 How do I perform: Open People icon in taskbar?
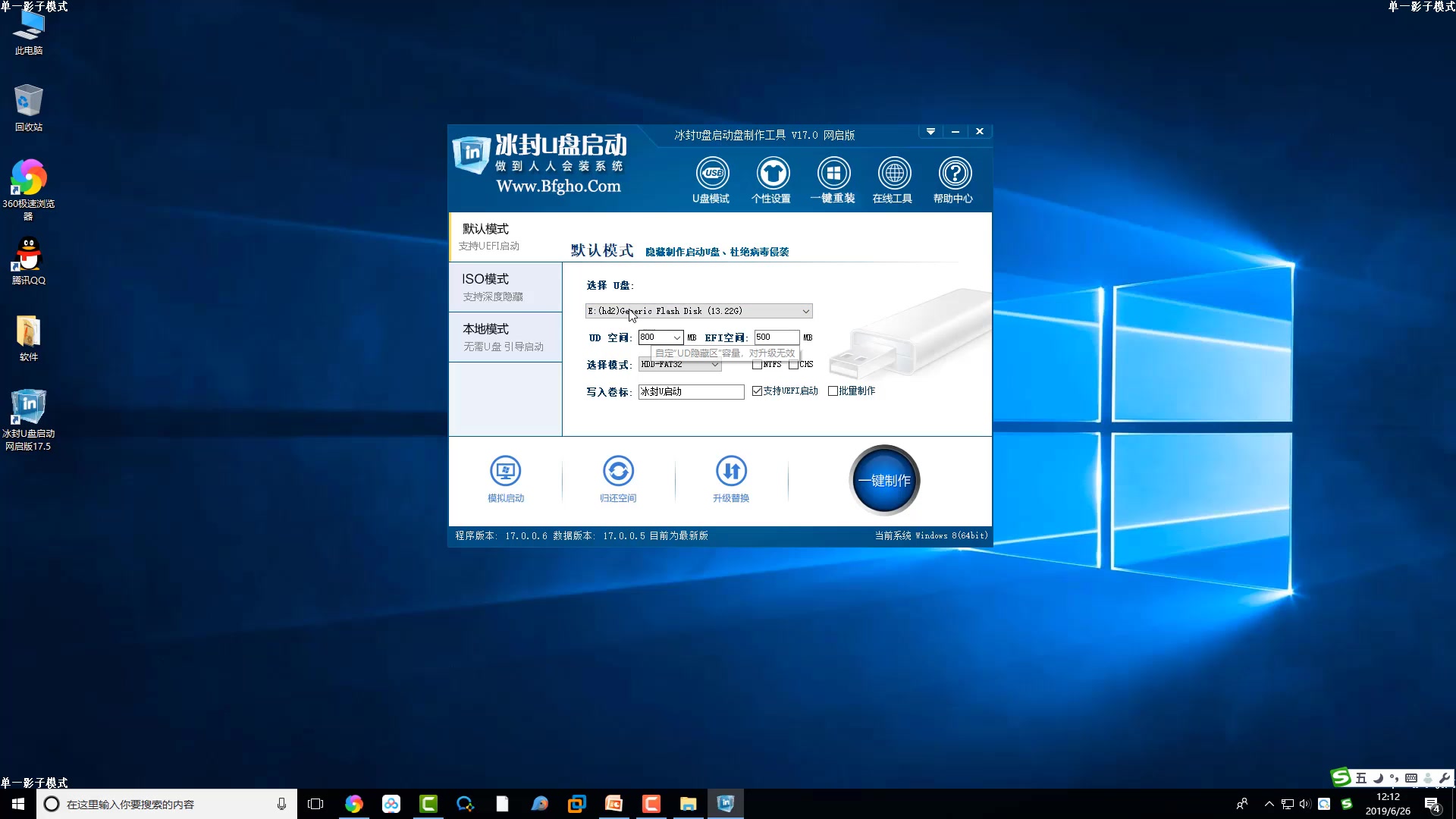coord(1242,804)
